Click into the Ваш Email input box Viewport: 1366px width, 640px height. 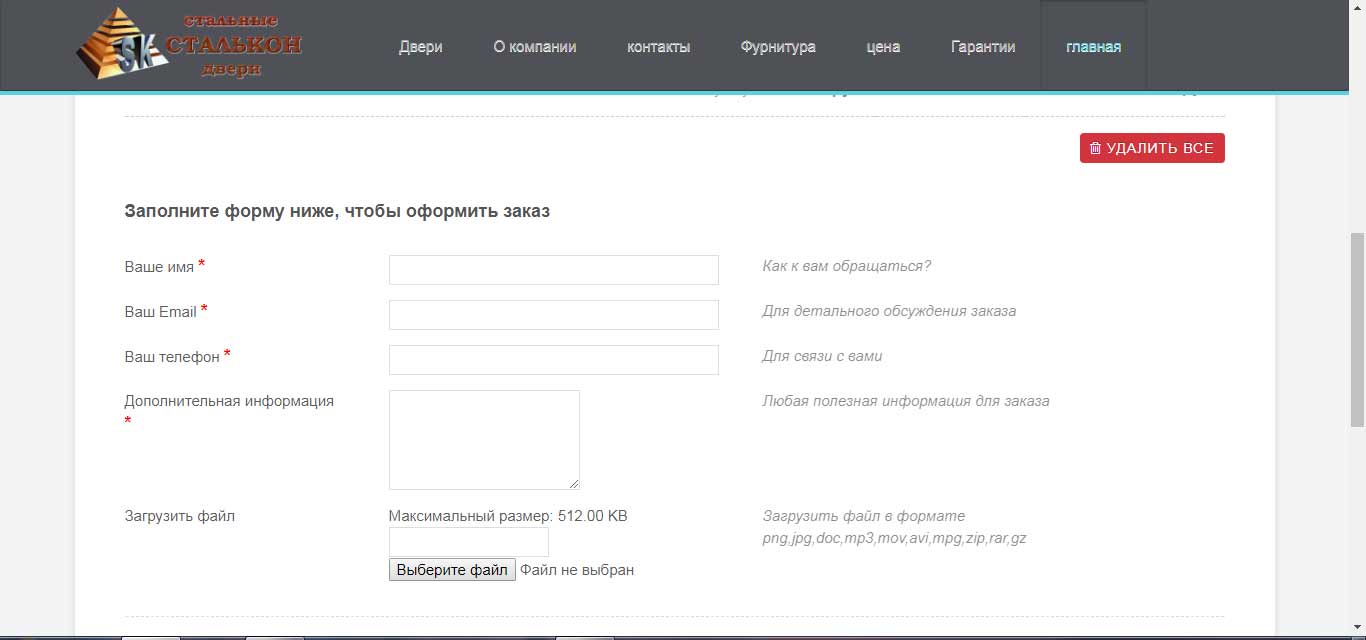[x=553, y=315]
